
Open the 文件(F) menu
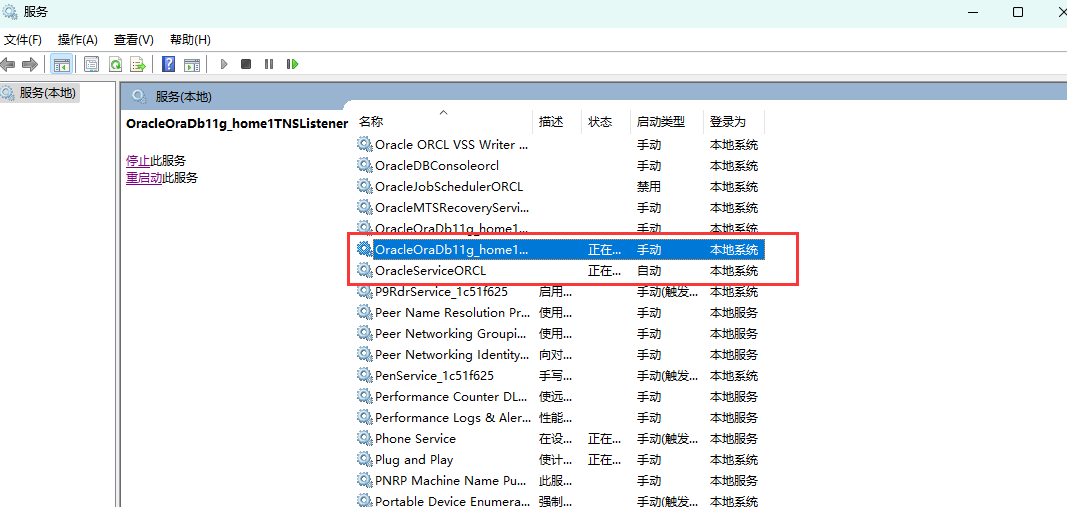(x=22, y=39)
